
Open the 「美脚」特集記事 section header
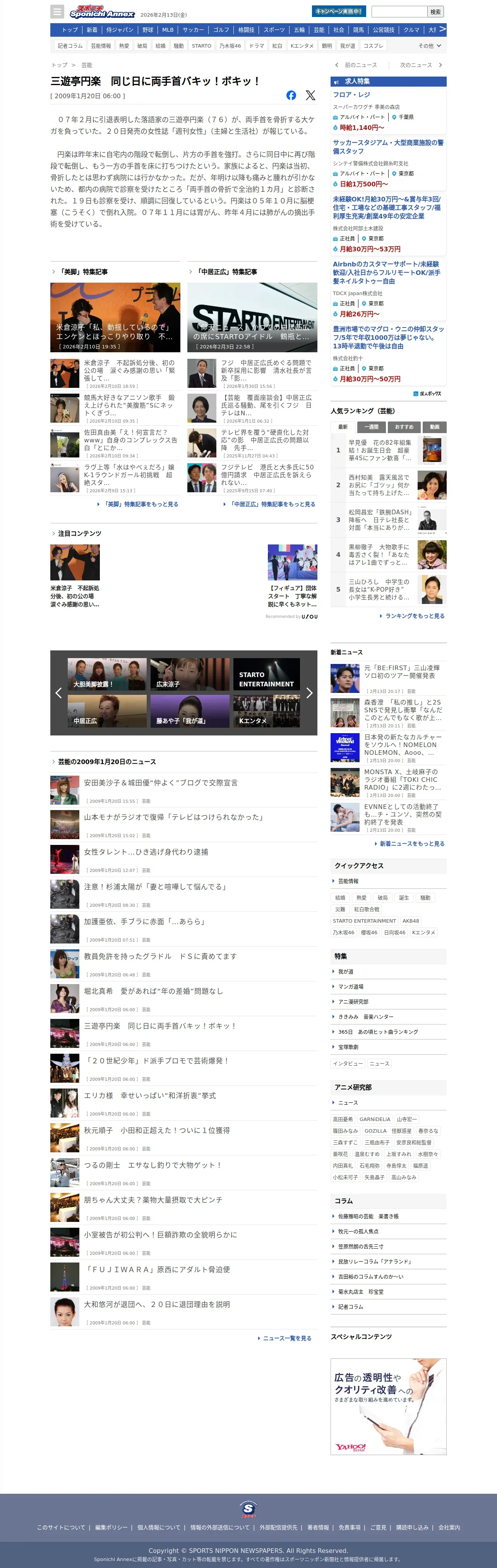[x=84, y=272]
